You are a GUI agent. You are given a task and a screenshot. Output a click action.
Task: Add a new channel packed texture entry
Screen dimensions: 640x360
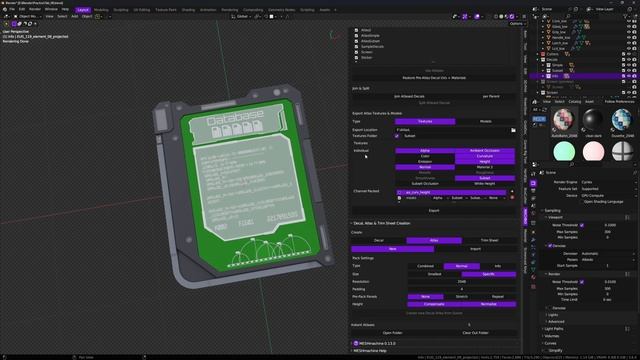tap(512, 192)
